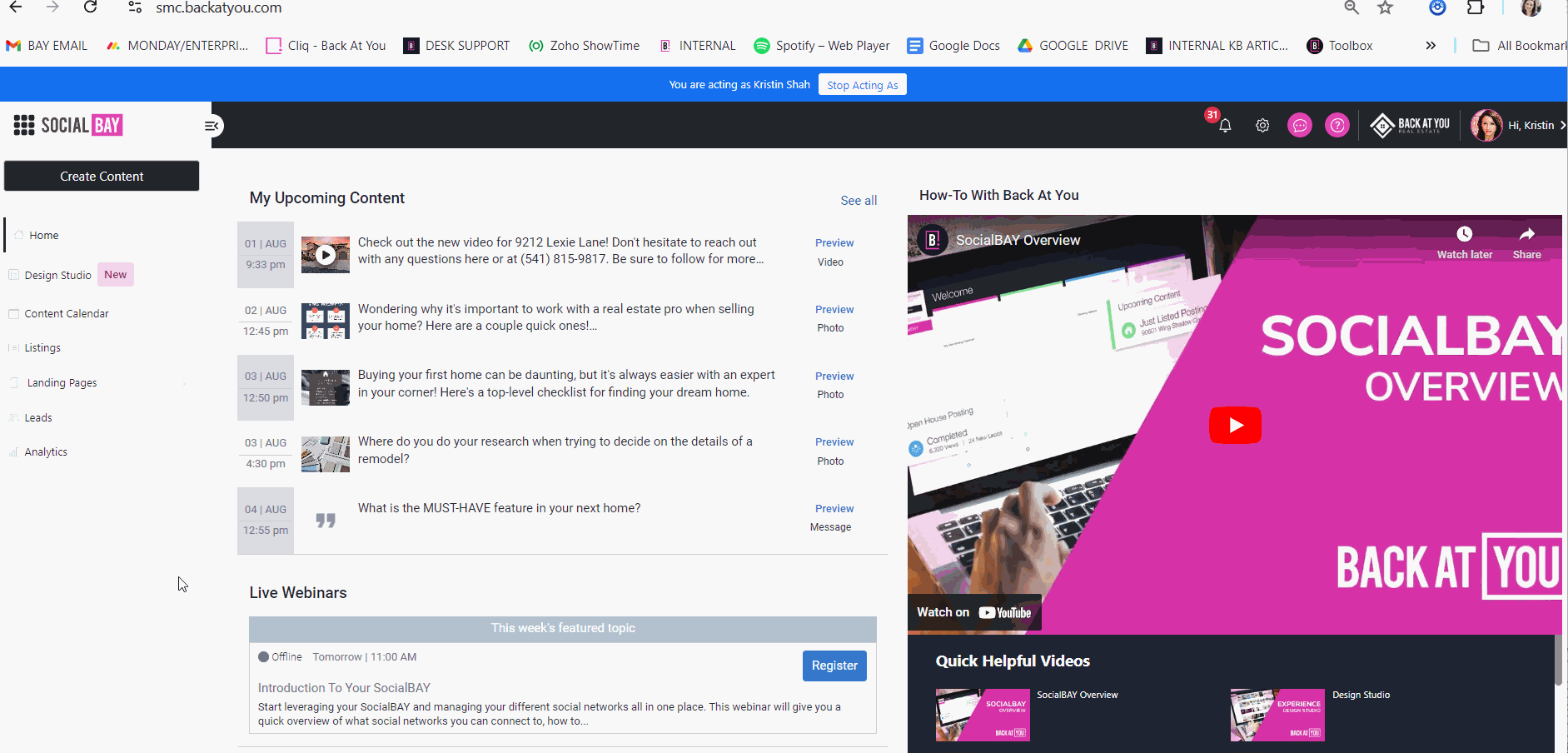Click the Stop Acting As button

point(863,85)
